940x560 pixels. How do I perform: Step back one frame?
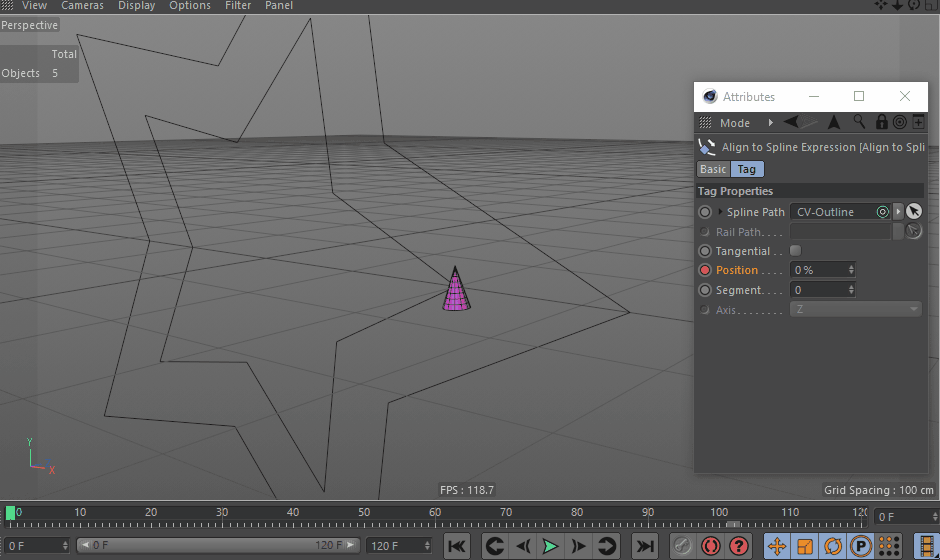tap(523, 546)
